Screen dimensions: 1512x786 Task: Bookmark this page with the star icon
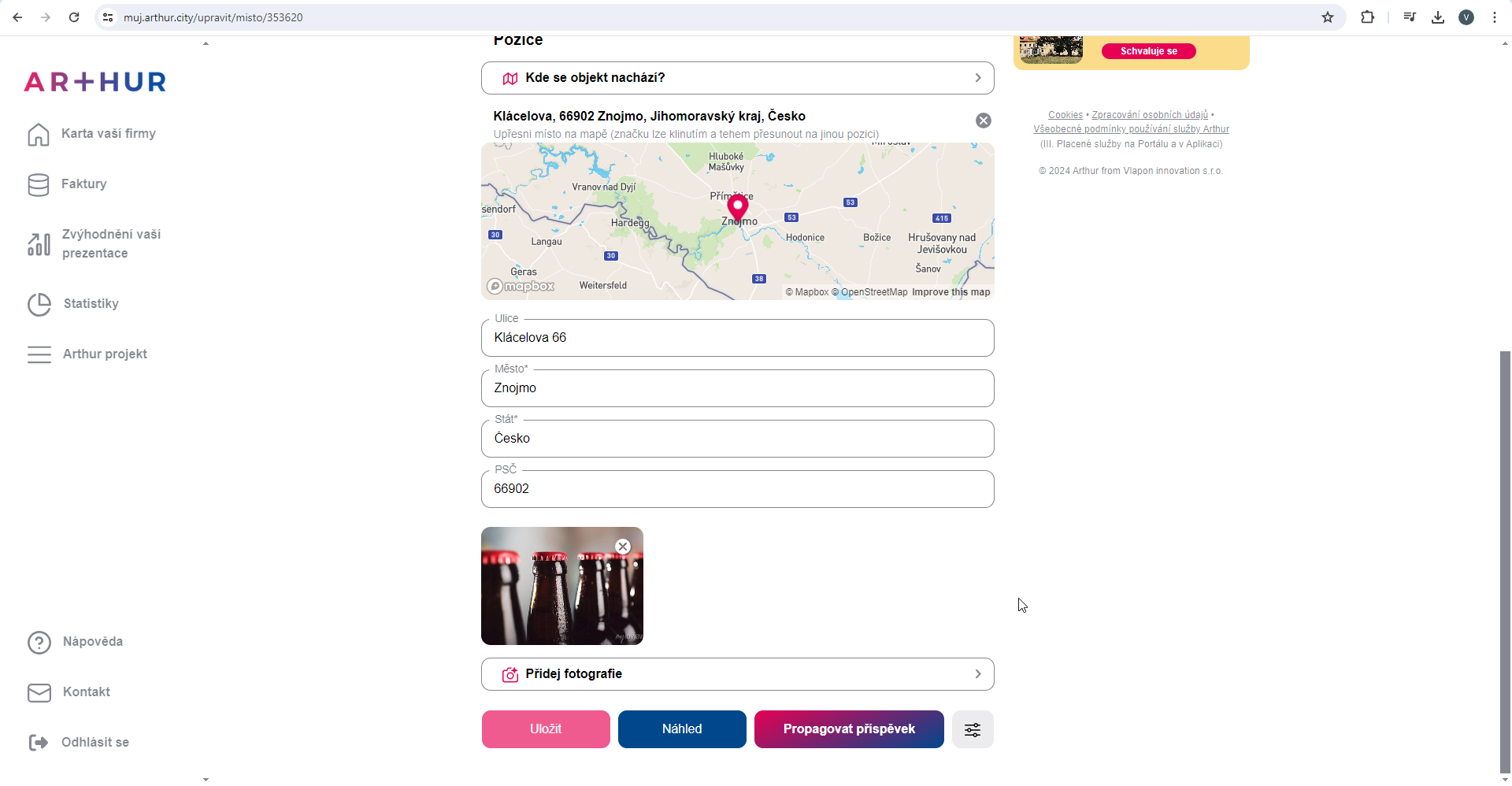pos(1328,17)
